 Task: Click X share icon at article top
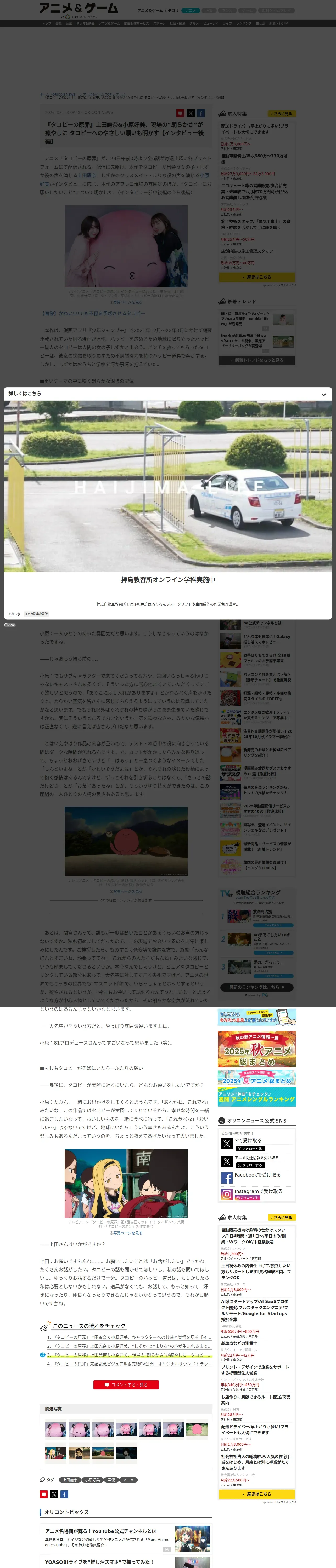click(x=190, y=113)
